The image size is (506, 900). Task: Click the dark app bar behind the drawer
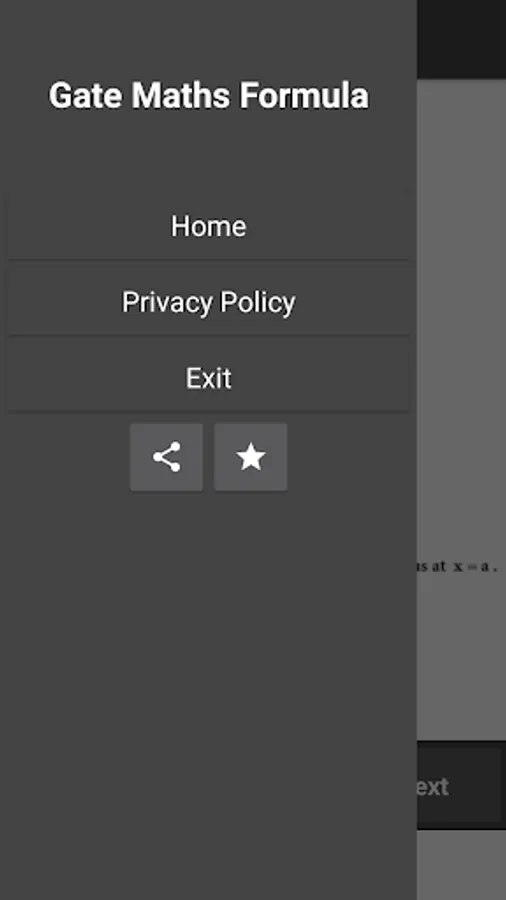tap(461, 39)
